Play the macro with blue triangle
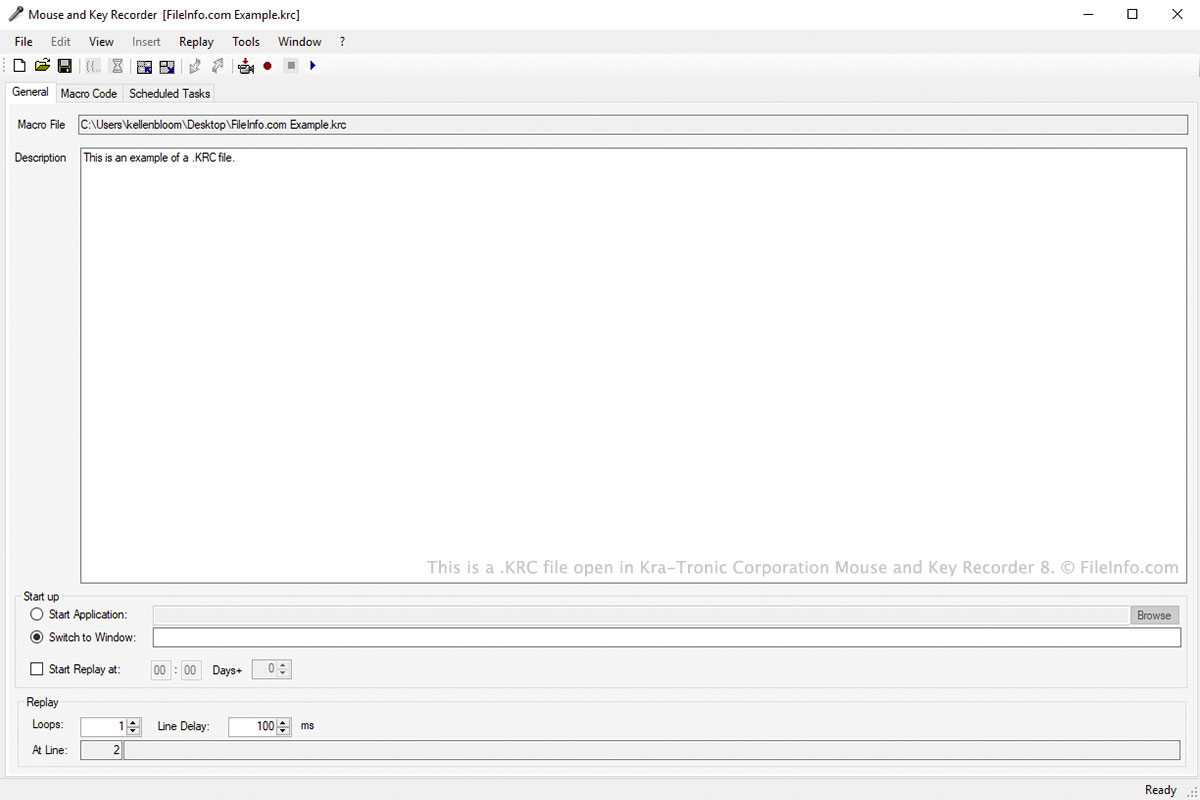This screenshot has width=1200, height=800. click(313, 66)
